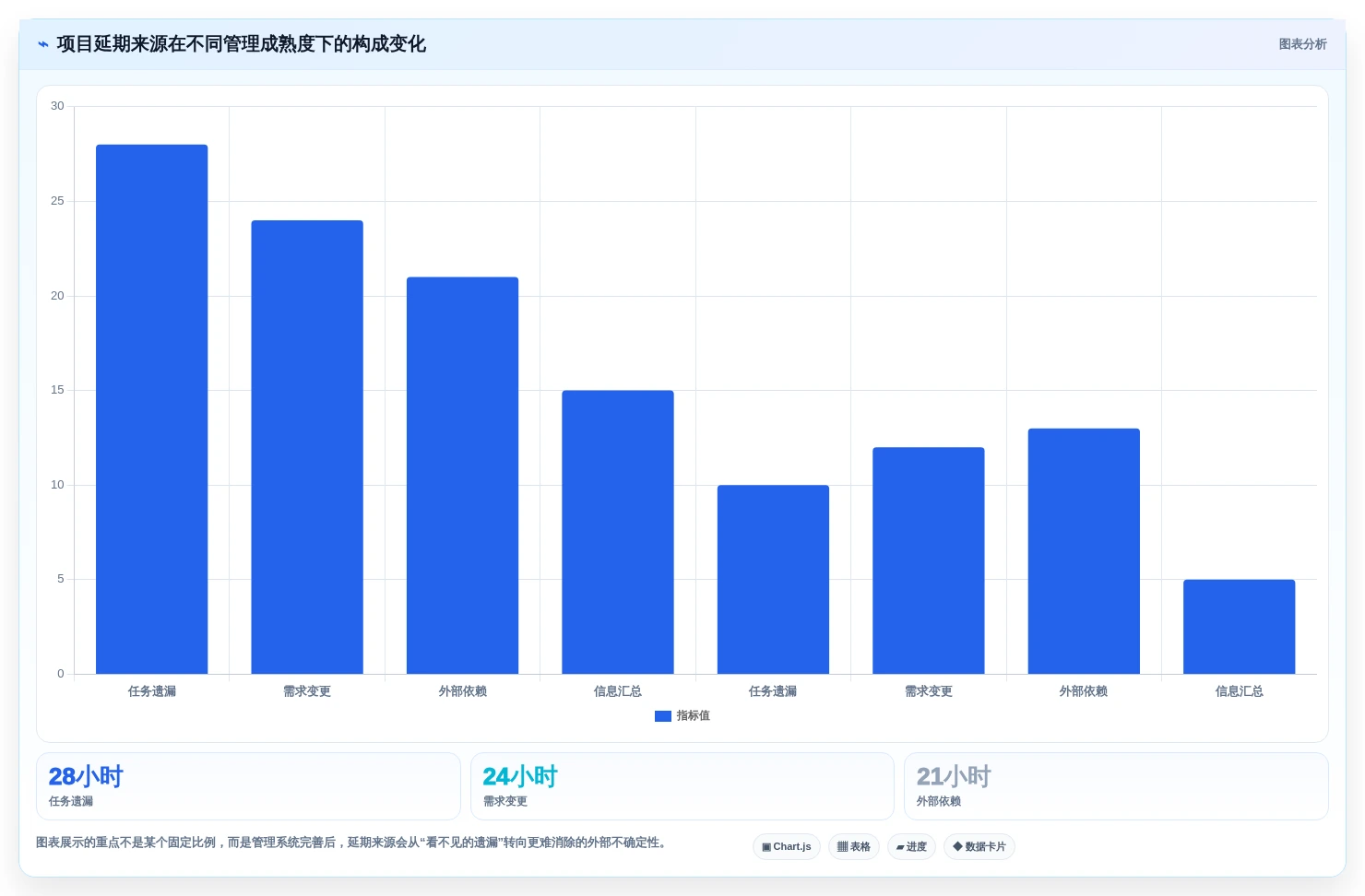This screenshot has height=896, width=1365.
Task: Click the y-axis label 10
Action: click(57, 485)
